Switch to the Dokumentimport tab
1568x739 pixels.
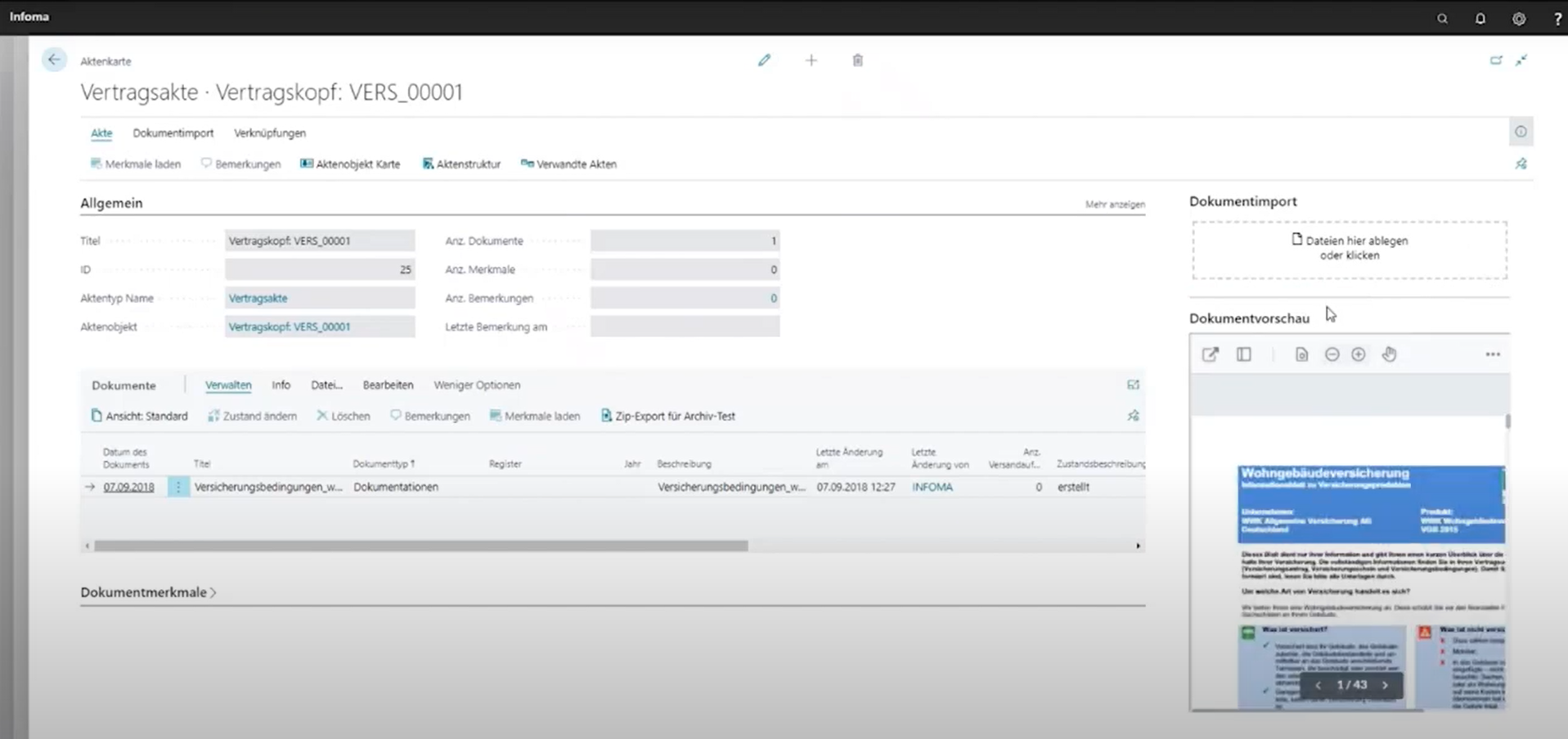[x=173, y=133]
